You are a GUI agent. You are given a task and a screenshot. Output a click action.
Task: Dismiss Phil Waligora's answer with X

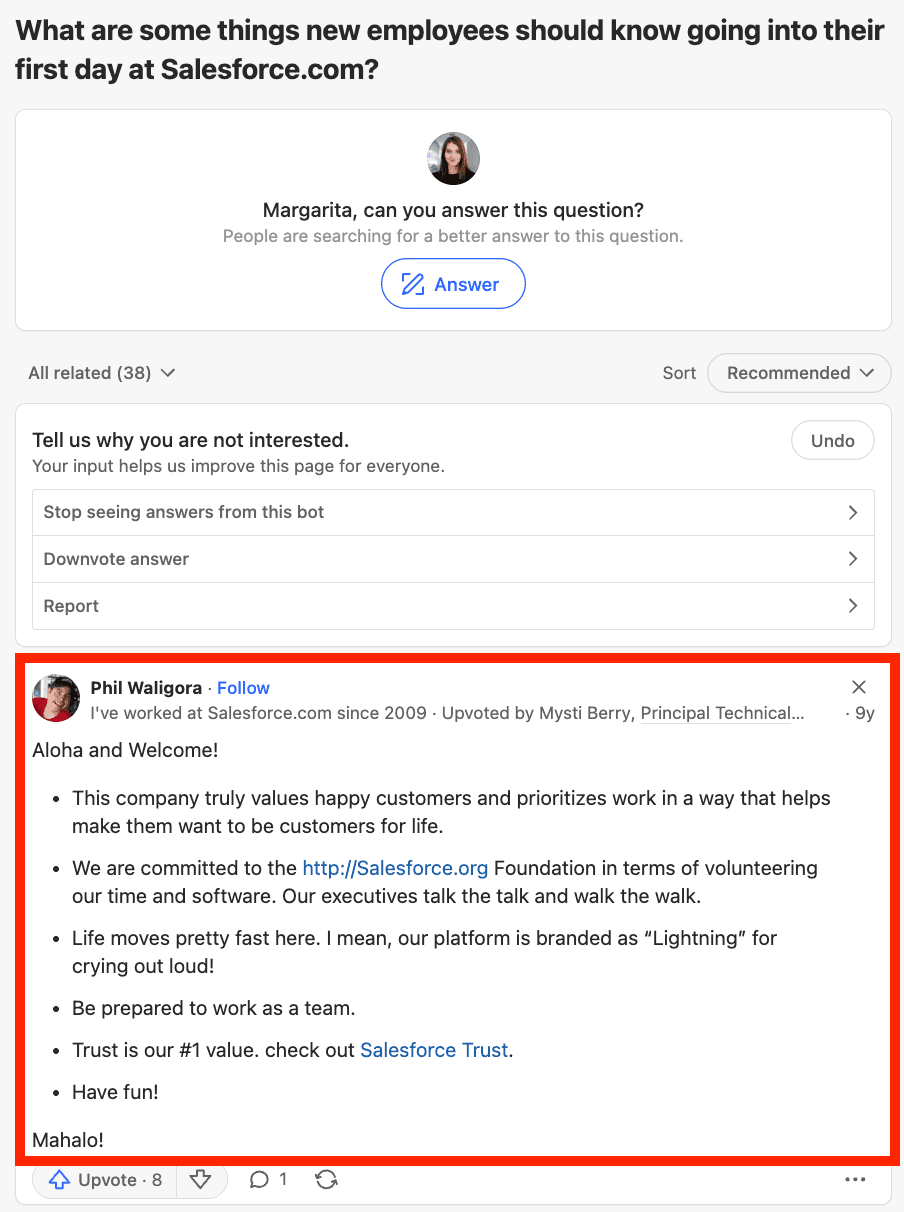[x=859, y=687]
